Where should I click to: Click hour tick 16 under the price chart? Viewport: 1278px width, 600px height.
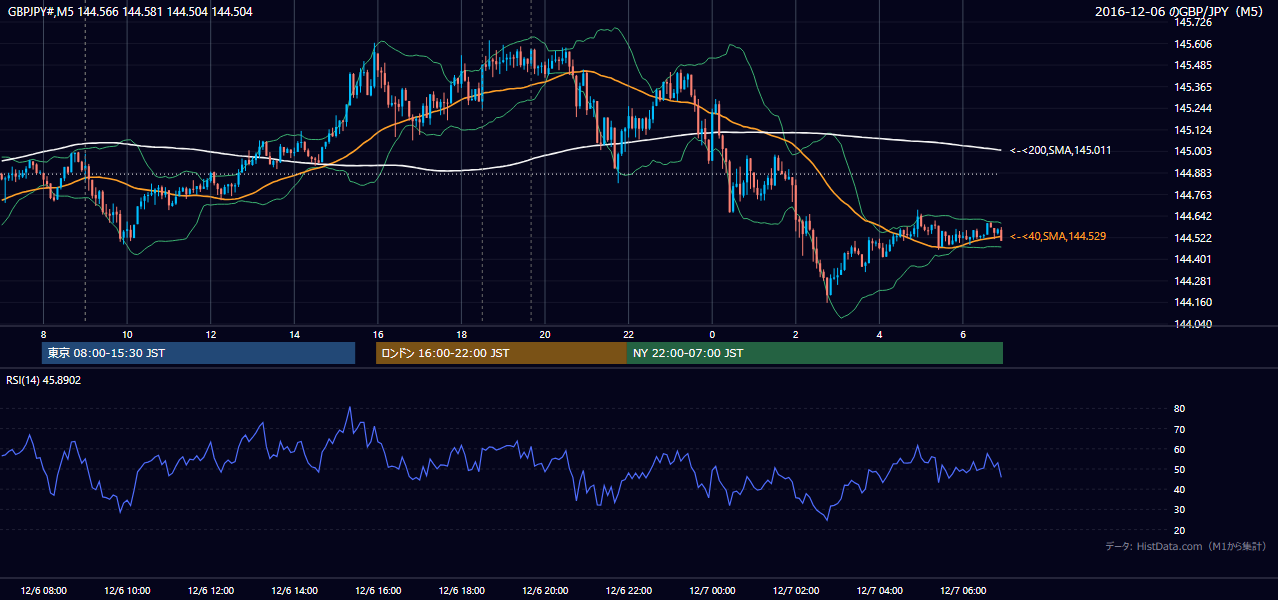point(378,334)
